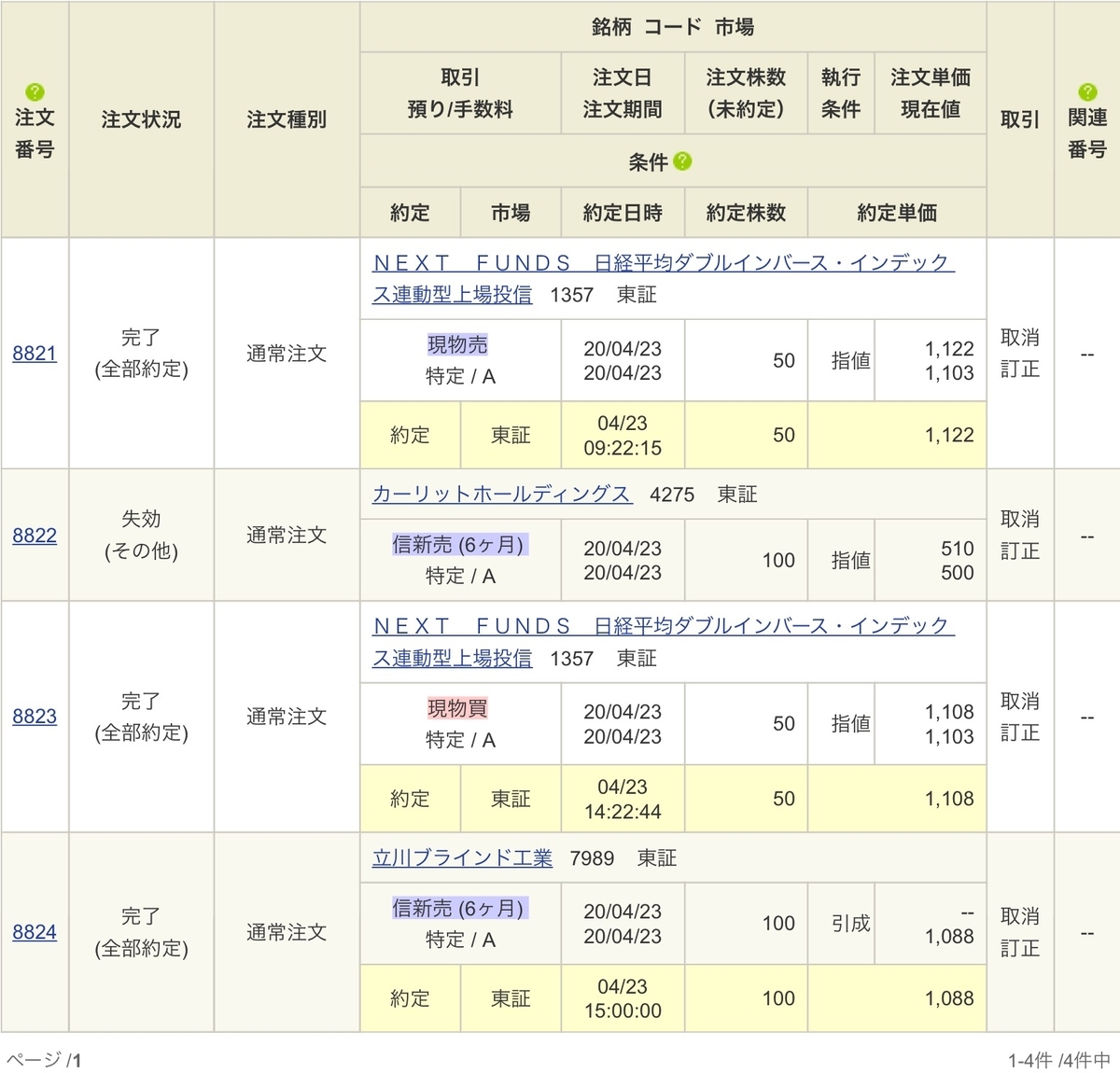Open order number 8823
Image resolution: width=1120 pixels, height=1073 pixels.
pyautogui.click(x=35, y=716)
